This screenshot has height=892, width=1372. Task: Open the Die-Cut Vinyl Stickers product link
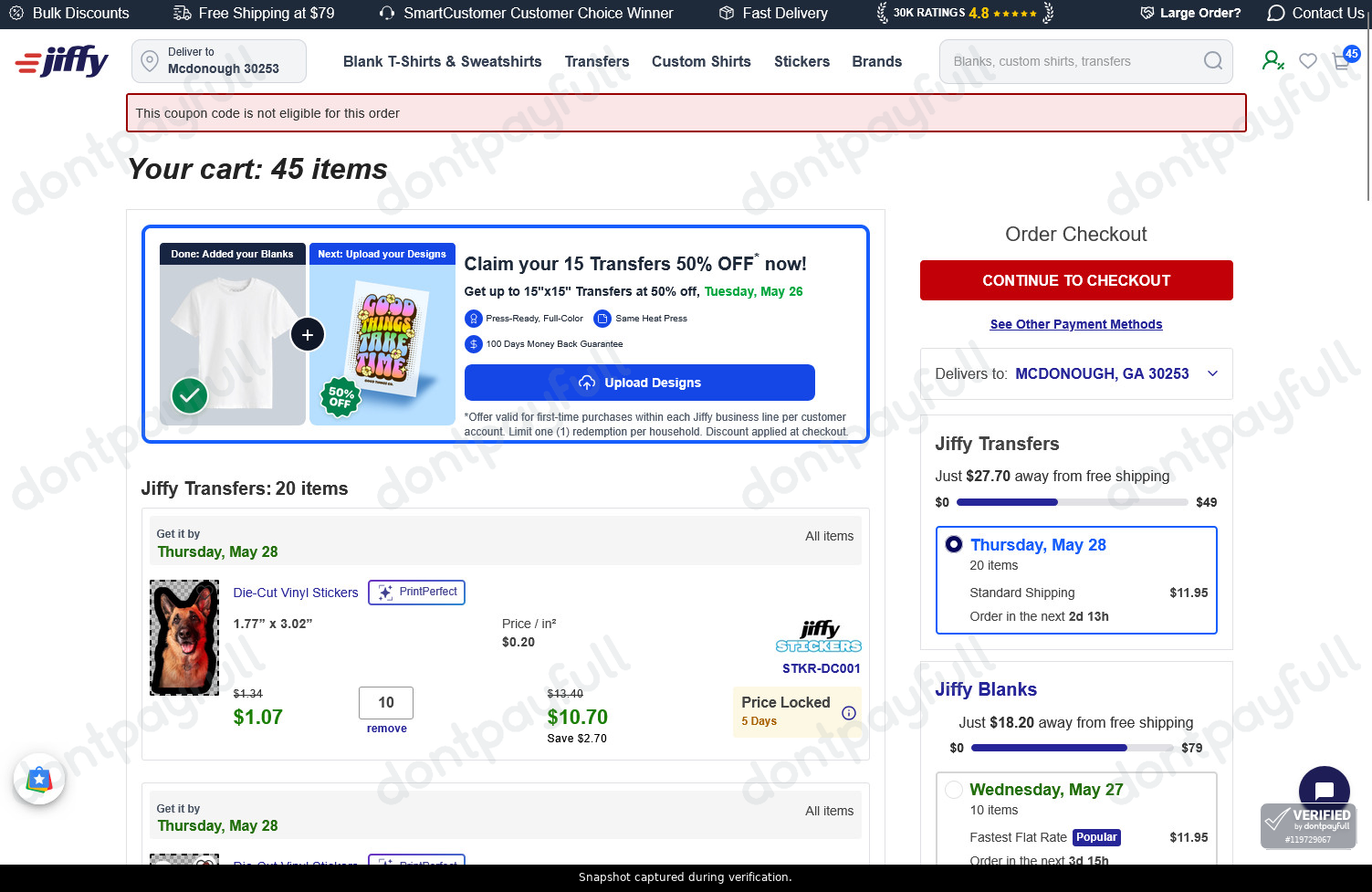coord(296,593)
